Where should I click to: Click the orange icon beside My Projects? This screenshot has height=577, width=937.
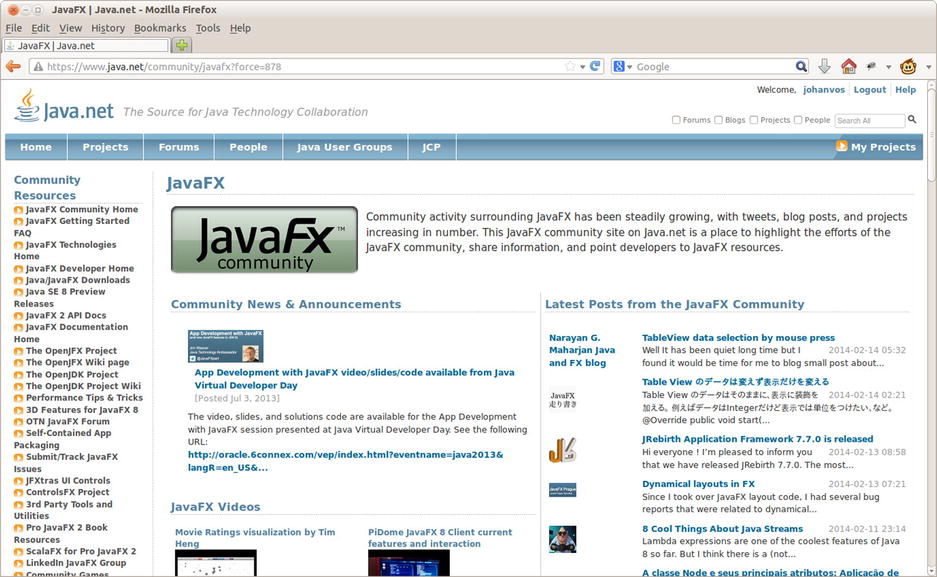(841, 146)
